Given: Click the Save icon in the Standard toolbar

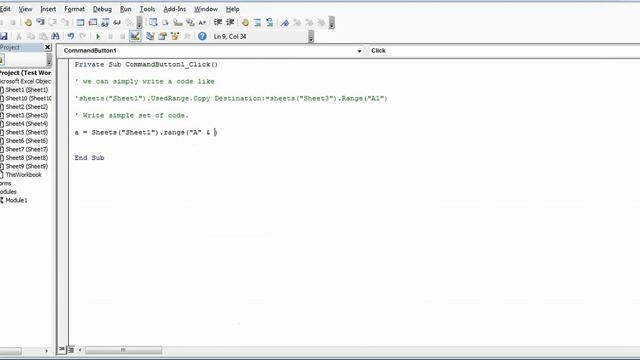Looking at the screenshot, I should coord(4,36).
